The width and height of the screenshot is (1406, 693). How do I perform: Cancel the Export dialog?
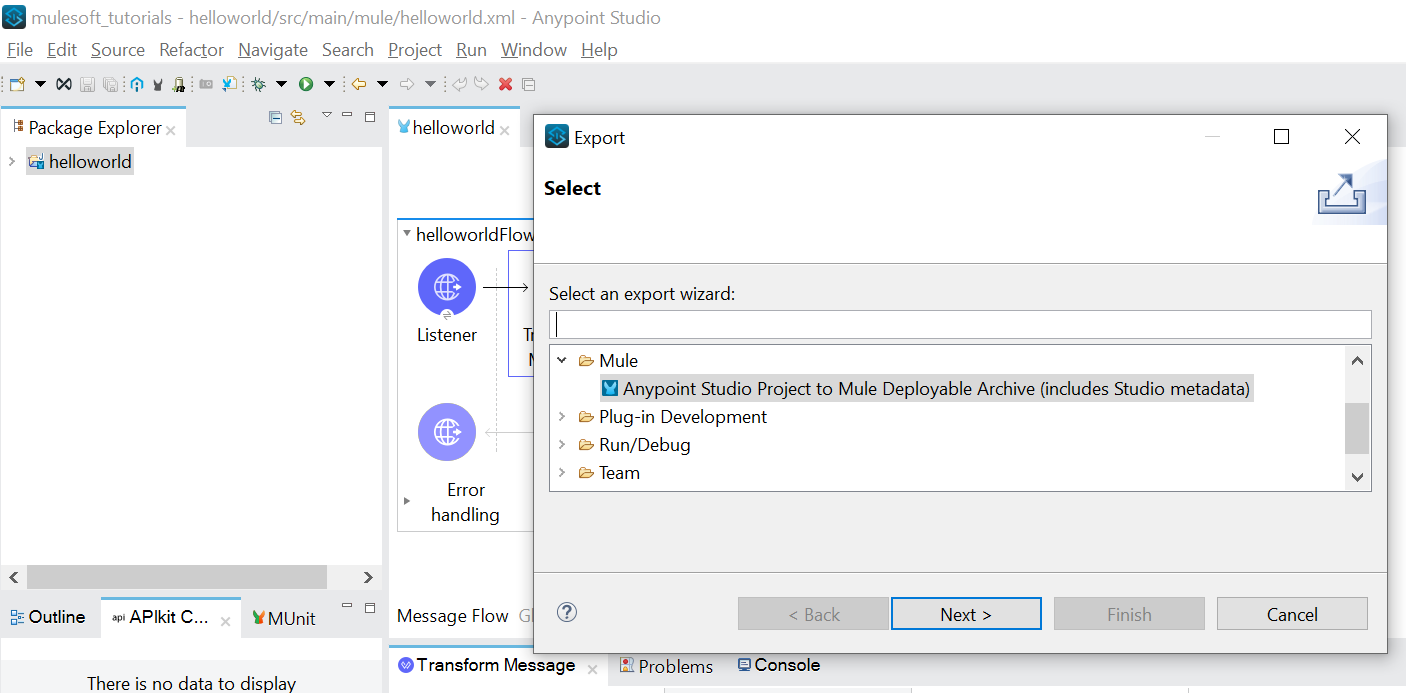click(1292, 613)
